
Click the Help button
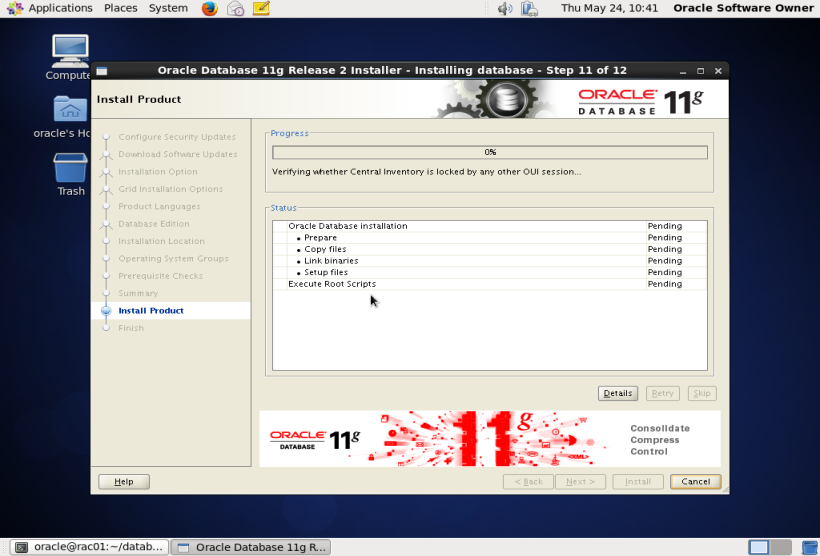click(124, 482)
